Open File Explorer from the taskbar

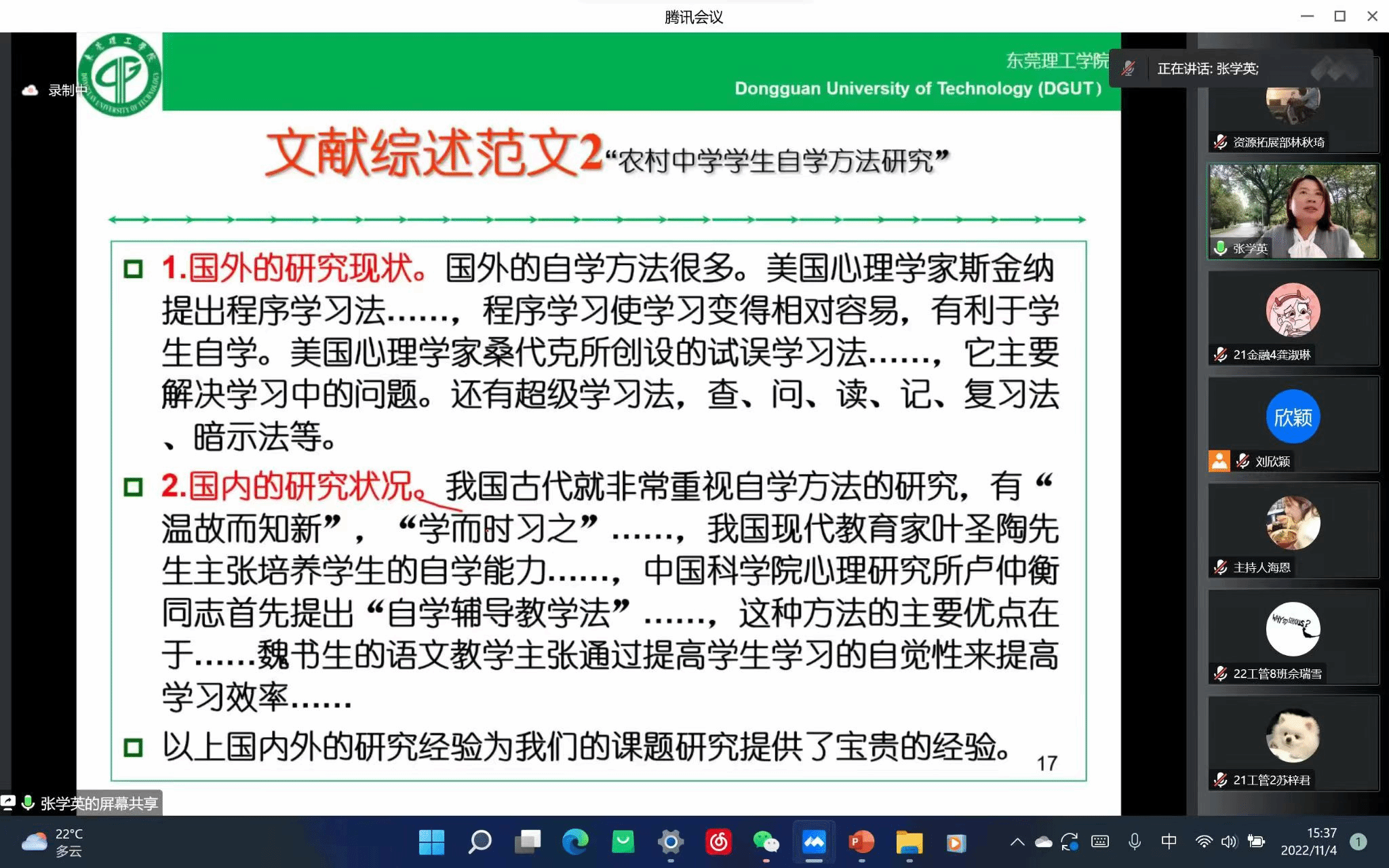tap(909, 842)
